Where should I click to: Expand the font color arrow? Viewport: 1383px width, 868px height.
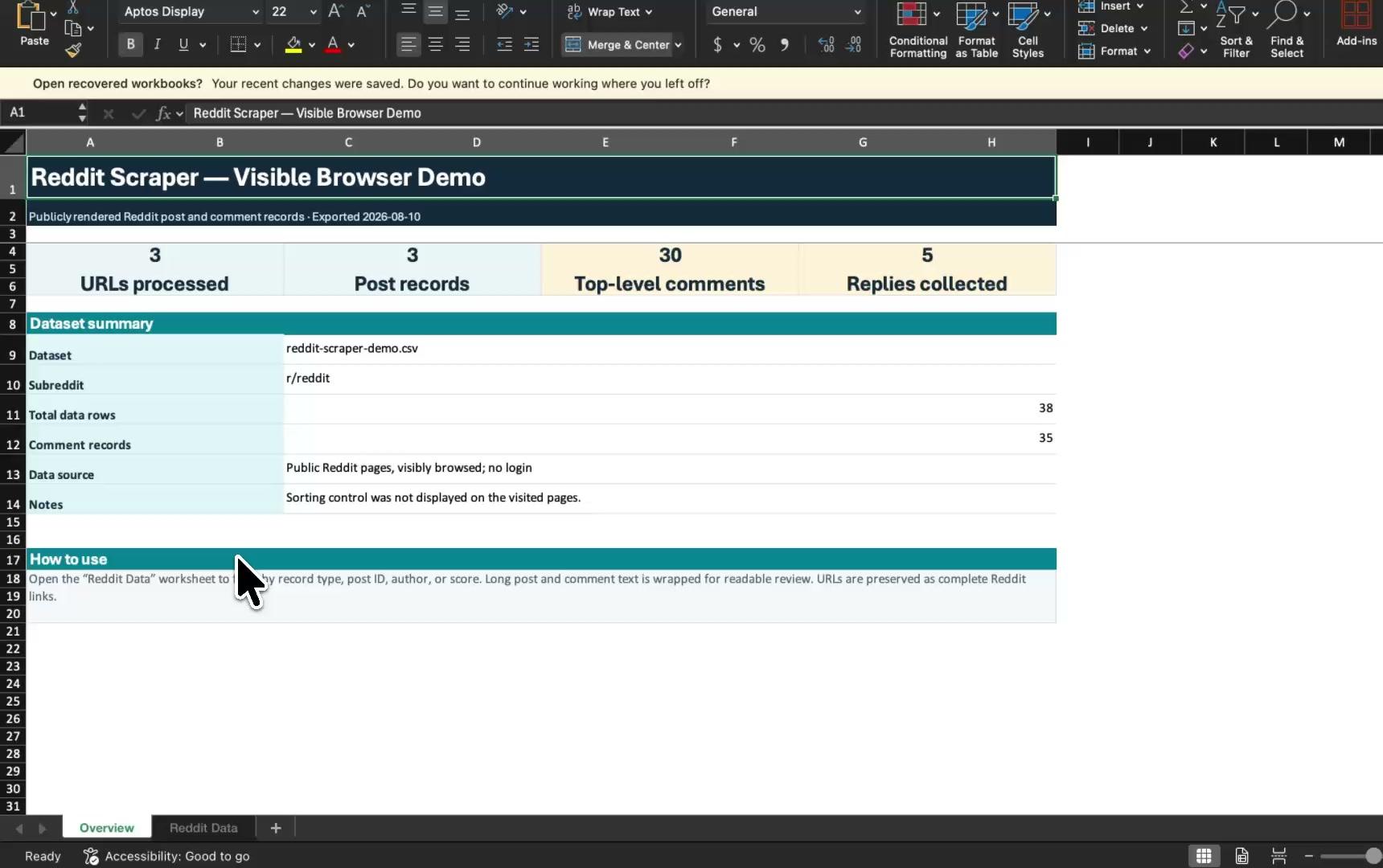tap(351, 45)
